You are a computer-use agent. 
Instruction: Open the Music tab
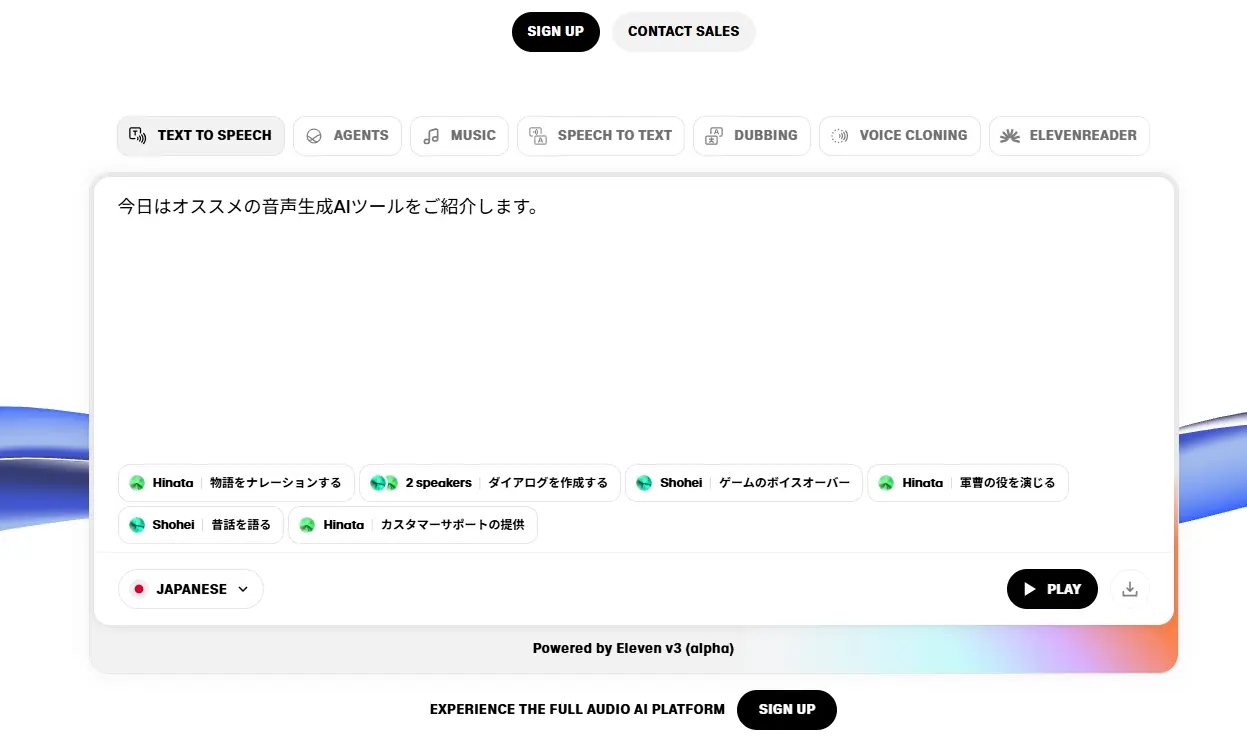pyautogui.click(x=459, y=136)
